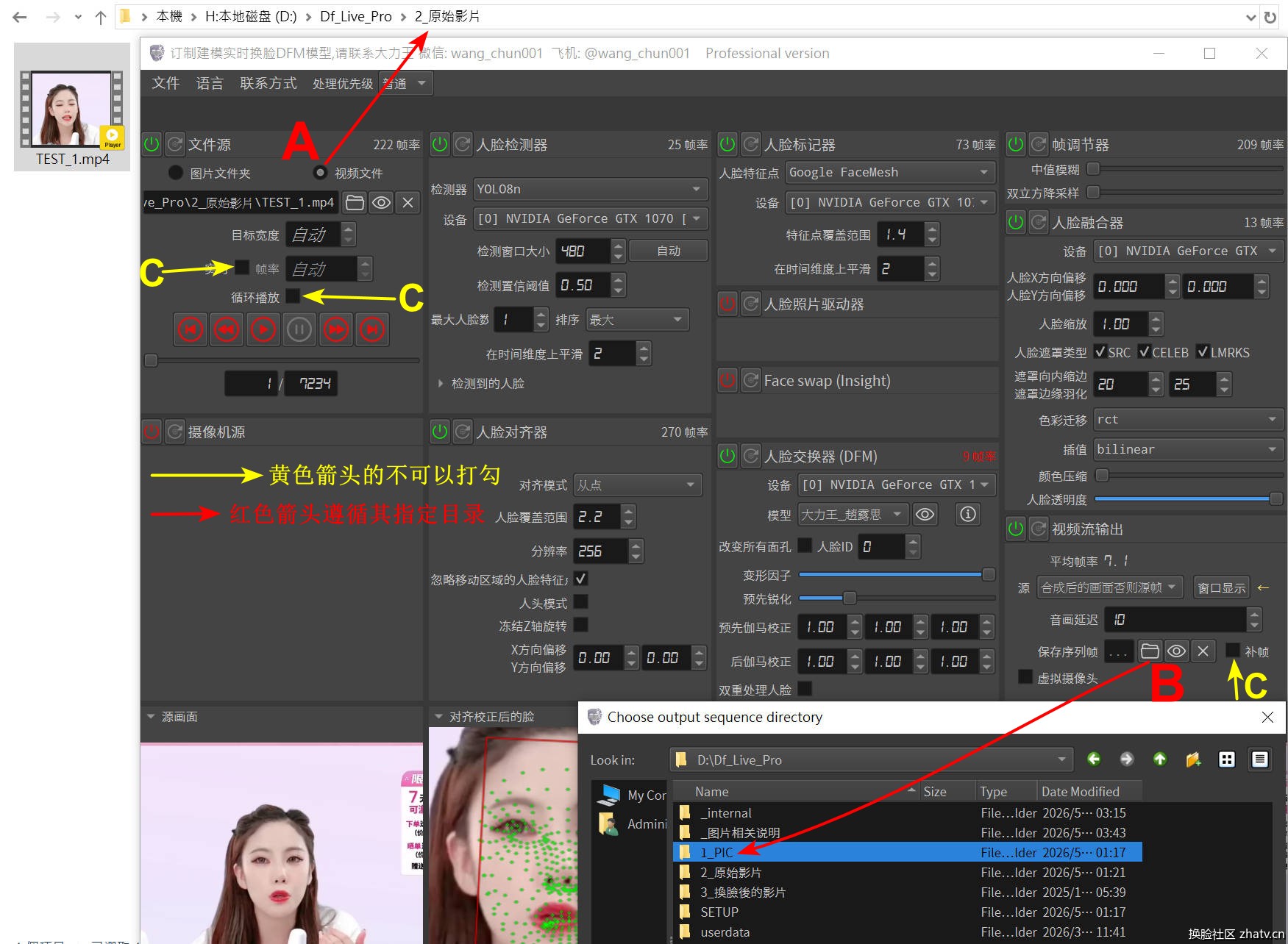Image resolution: width=1288 pixels, height=944 pixels.
Task: Jump to last frame playback button
Action: tap(372, 329)
